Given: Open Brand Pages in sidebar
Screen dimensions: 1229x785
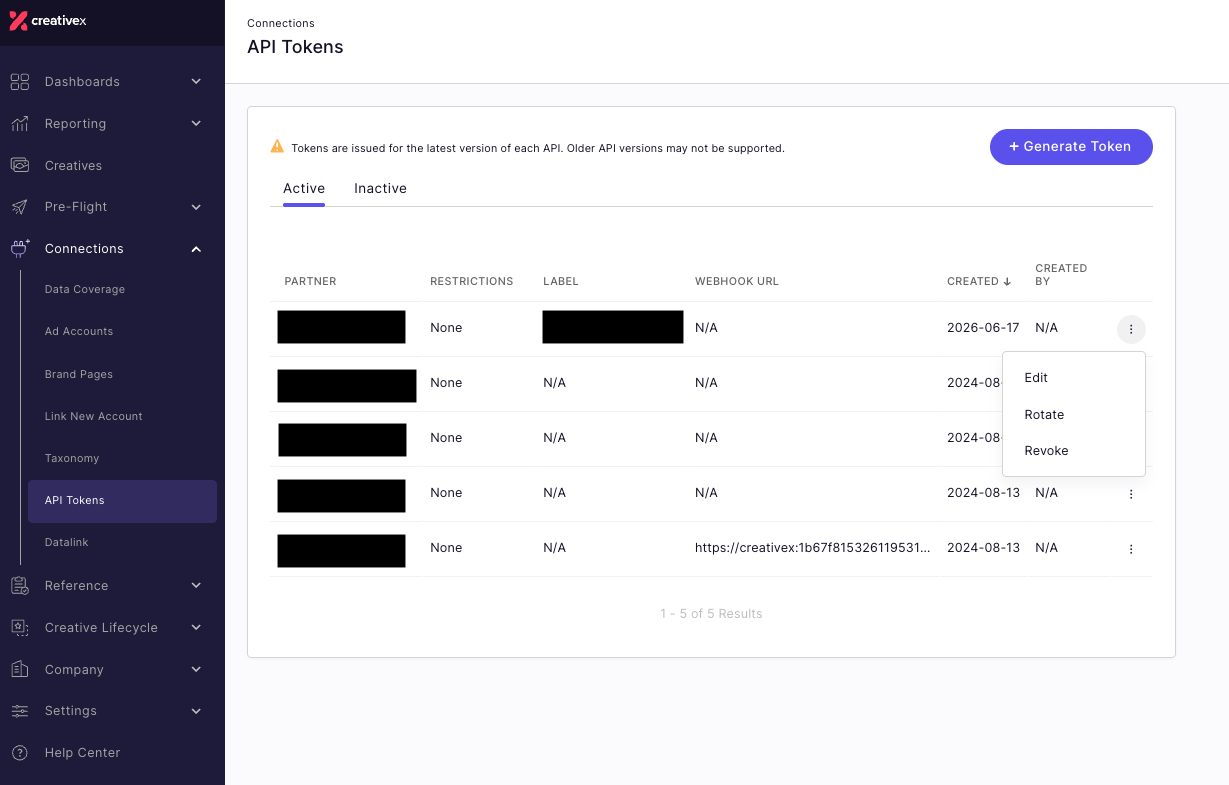Looking at the screenshot, I should [x=79, y=374].
